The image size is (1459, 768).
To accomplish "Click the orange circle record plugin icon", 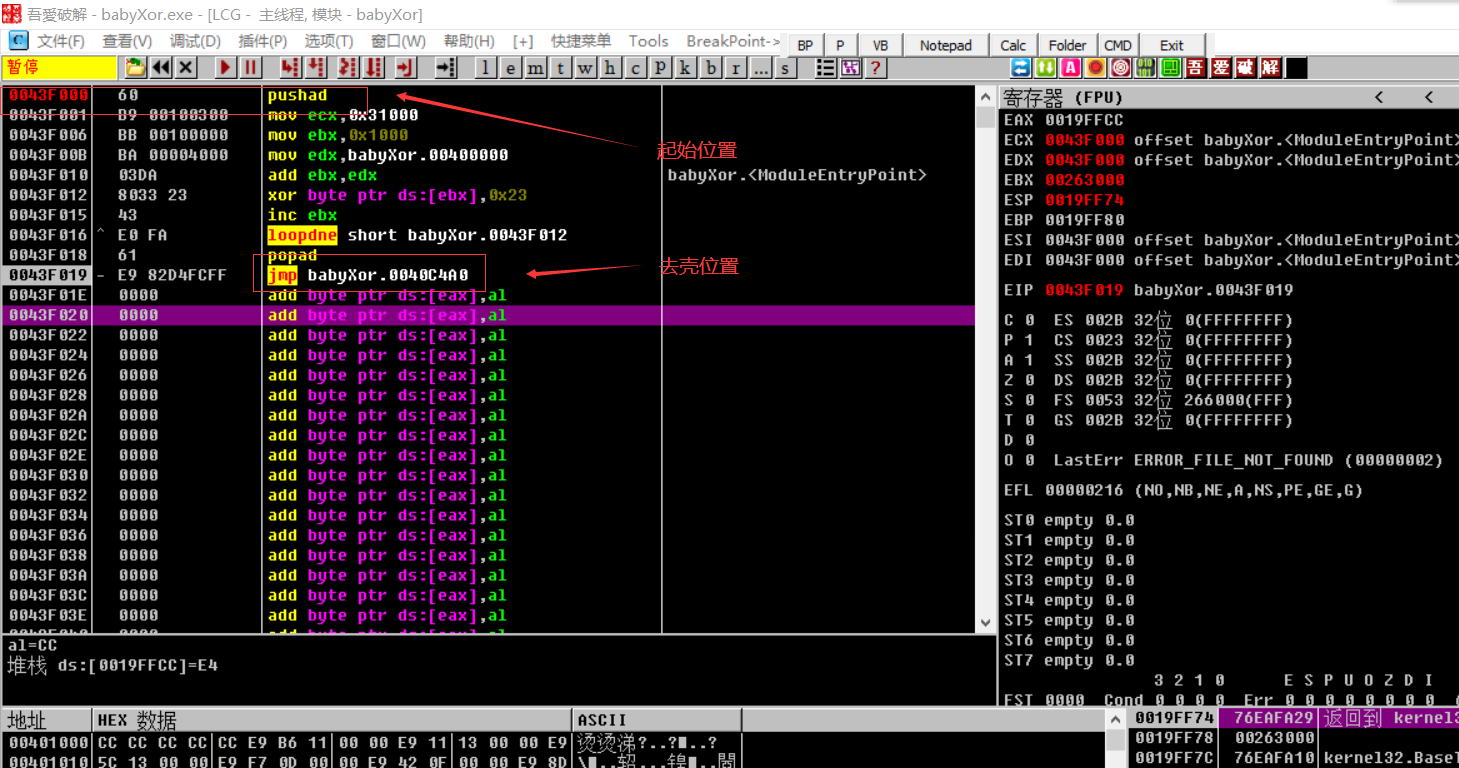I will coord(1096,68).
